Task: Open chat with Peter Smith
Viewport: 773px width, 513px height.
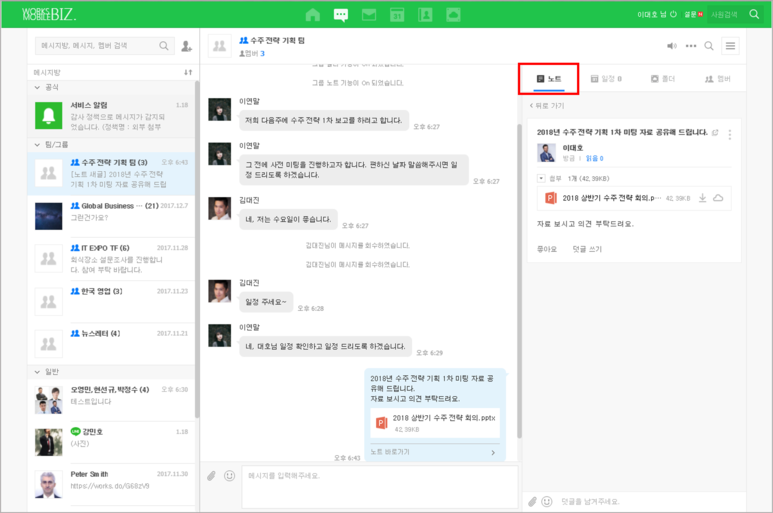Action: point(111,484)
